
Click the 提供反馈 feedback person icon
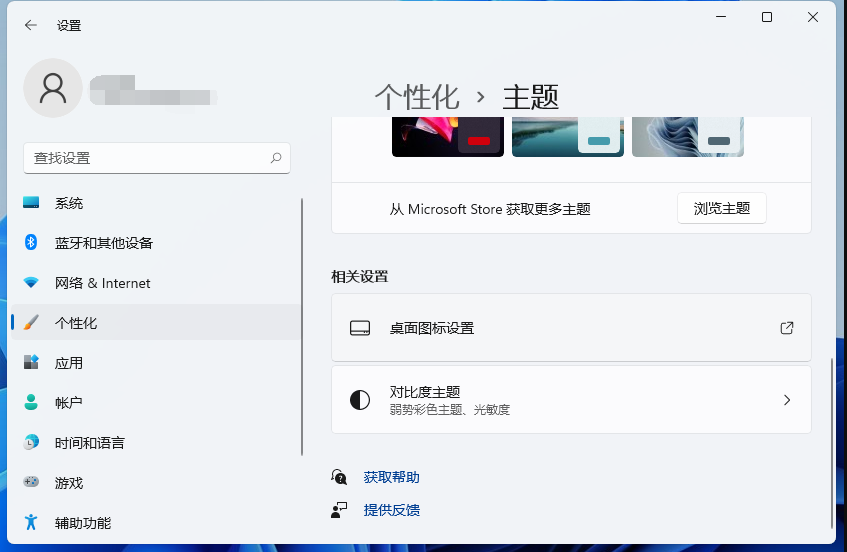[x=339, y=510]
